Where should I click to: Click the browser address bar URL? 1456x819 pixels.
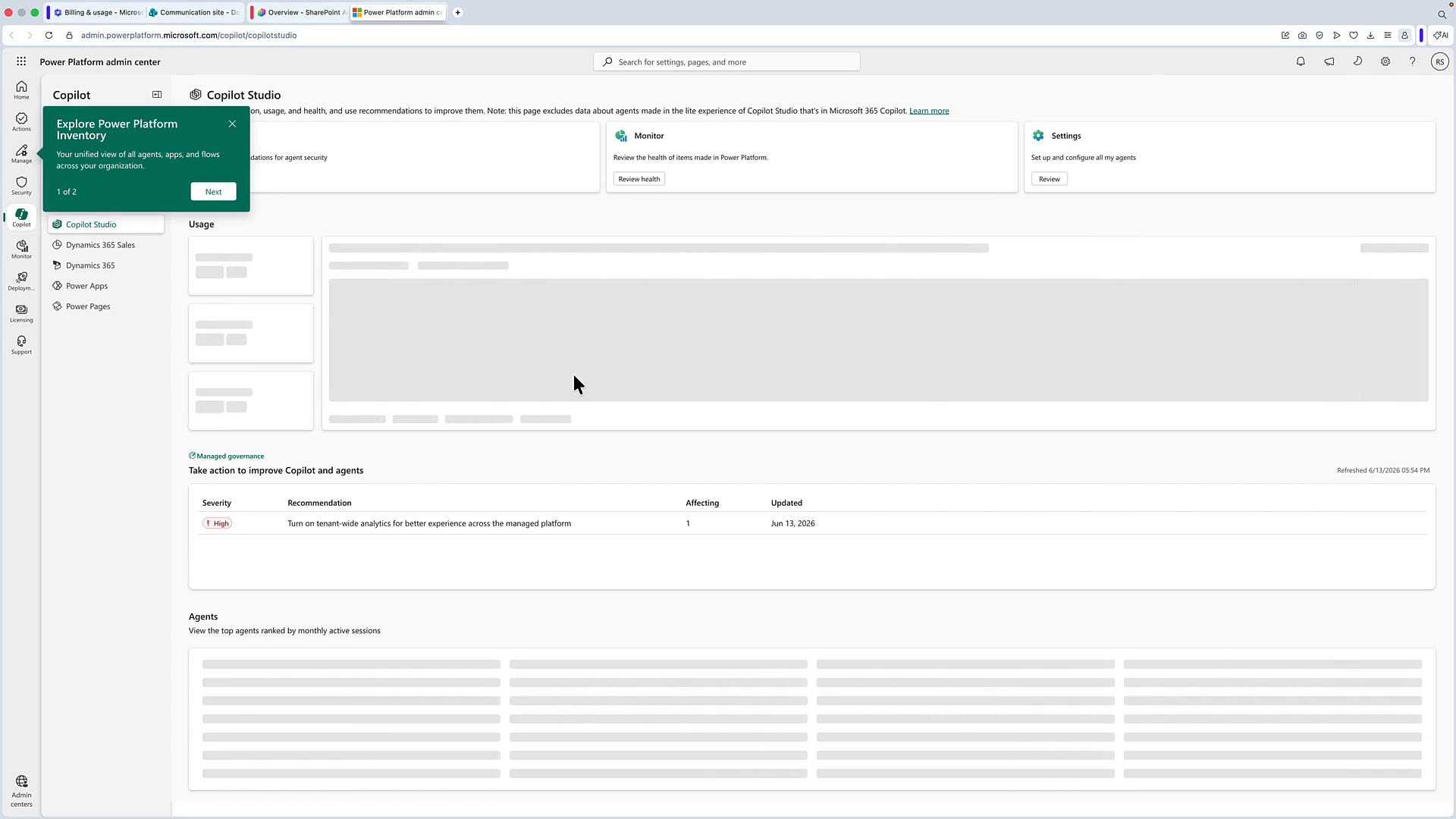tap(189, 36)
